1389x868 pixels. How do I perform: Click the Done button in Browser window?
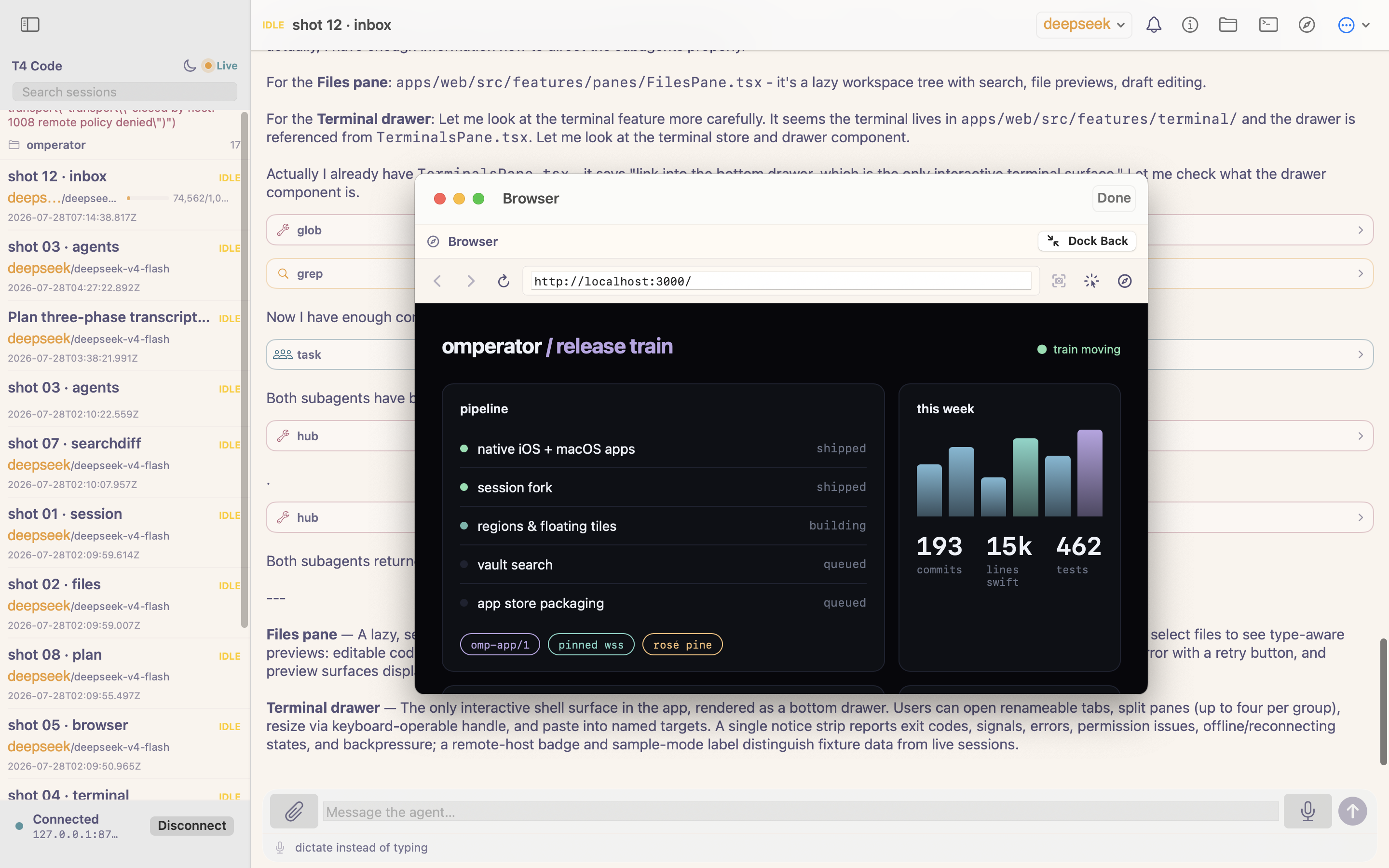point(1114,198)
